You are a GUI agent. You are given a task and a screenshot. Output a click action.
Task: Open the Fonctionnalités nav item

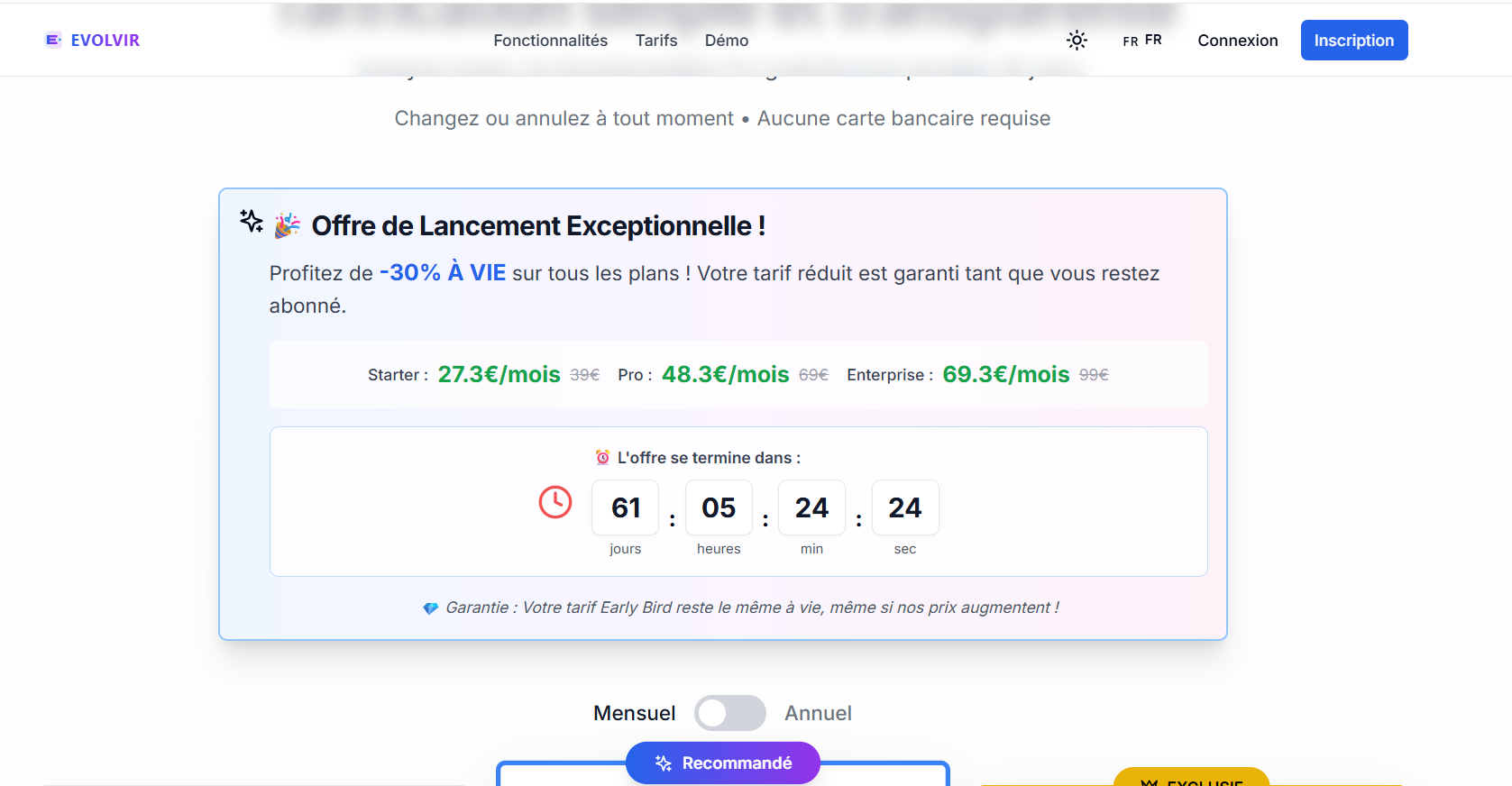tap(550, 41)
